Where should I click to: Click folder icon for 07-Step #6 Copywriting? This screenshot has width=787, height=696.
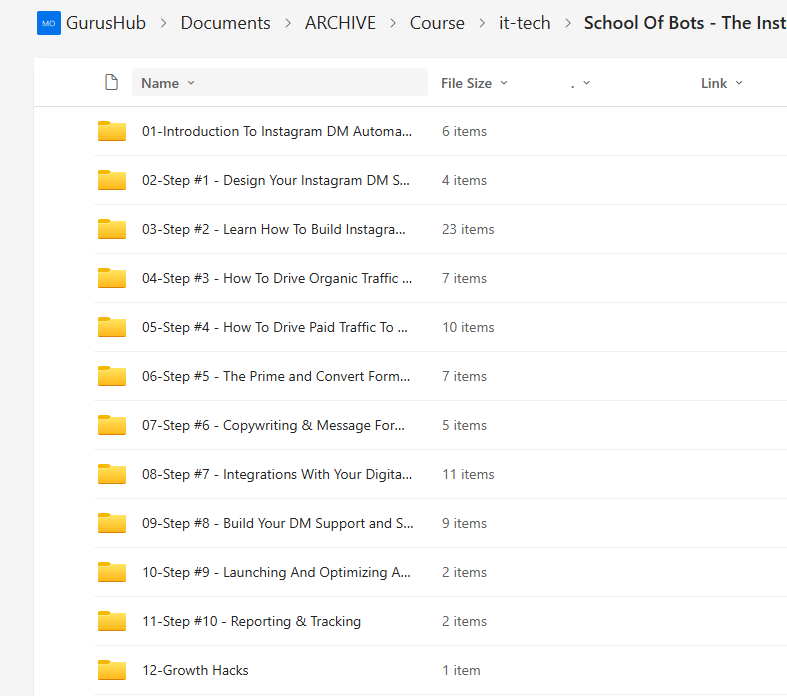coord(112,425)
